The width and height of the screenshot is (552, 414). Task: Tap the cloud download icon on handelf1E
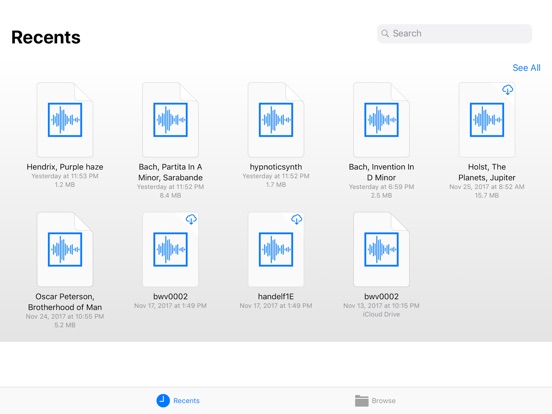click(296, 219)
